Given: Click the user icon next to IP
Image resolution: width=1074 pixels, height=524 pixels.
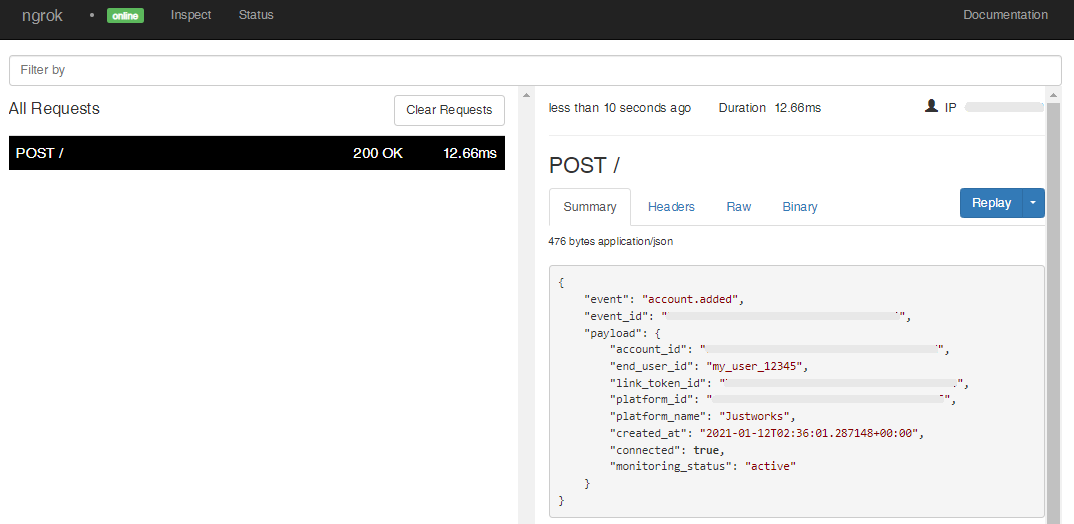Looking at the screenshot, I should point(931,106).
